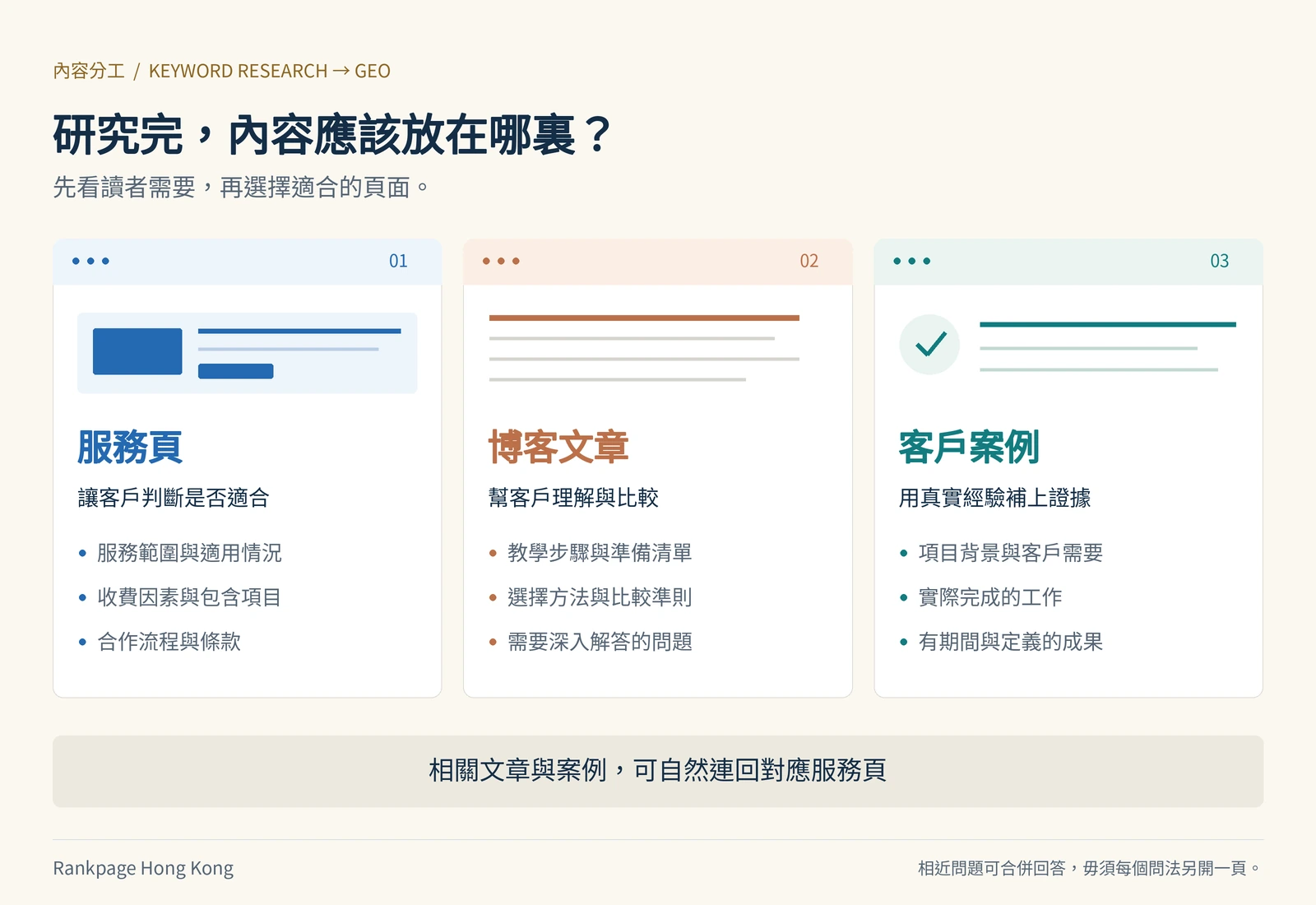Viewport: 1316px width, 905px height.
Task: Click the 博客文章 heading
Action: [x=558, y=448]
